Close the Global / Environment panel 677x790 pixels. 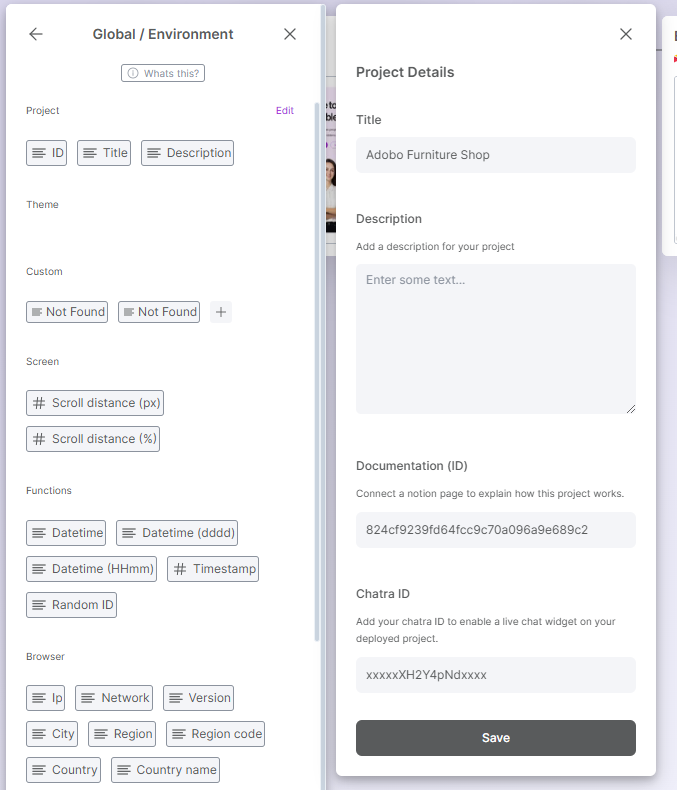[290, 34]
